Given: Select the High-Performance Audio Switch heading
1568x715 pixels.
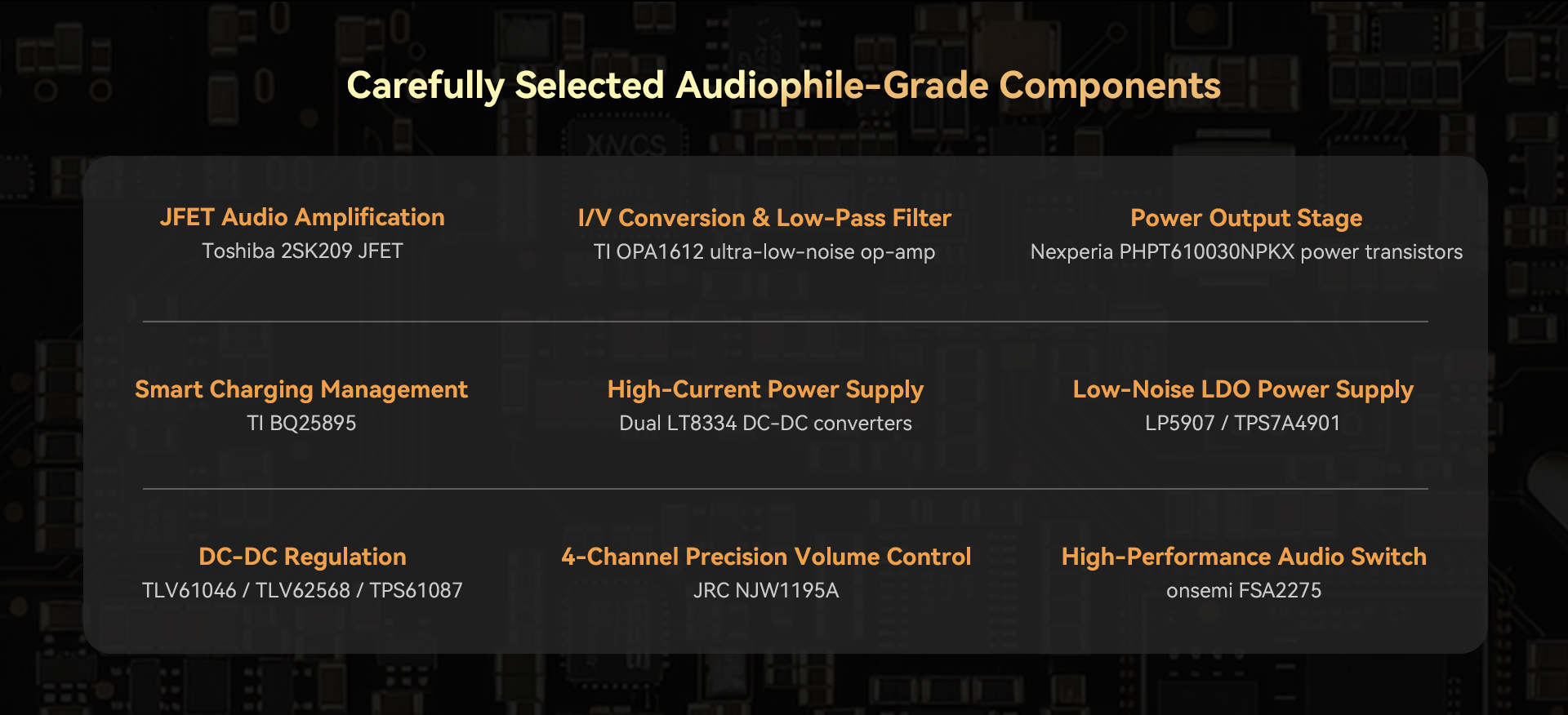Looking at the screenshot, I should coord(1244,557).
